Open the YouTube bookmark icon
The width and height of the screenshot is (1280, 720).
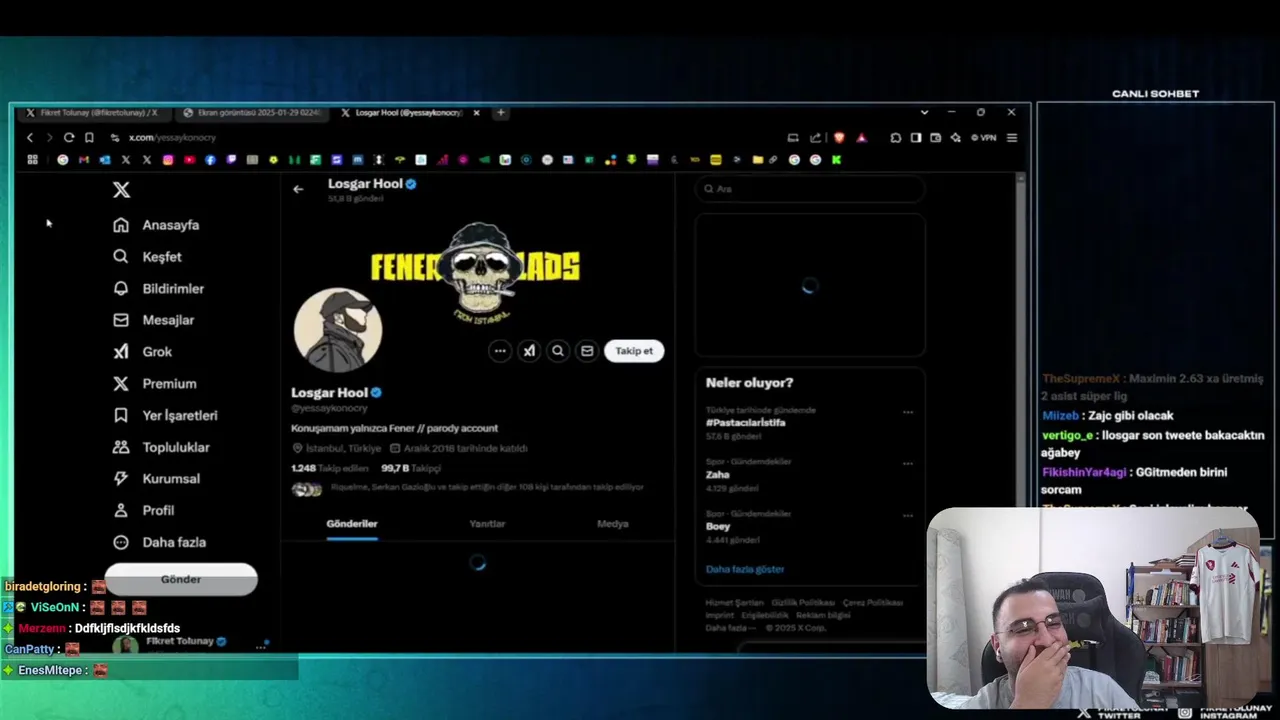[189, 160]
